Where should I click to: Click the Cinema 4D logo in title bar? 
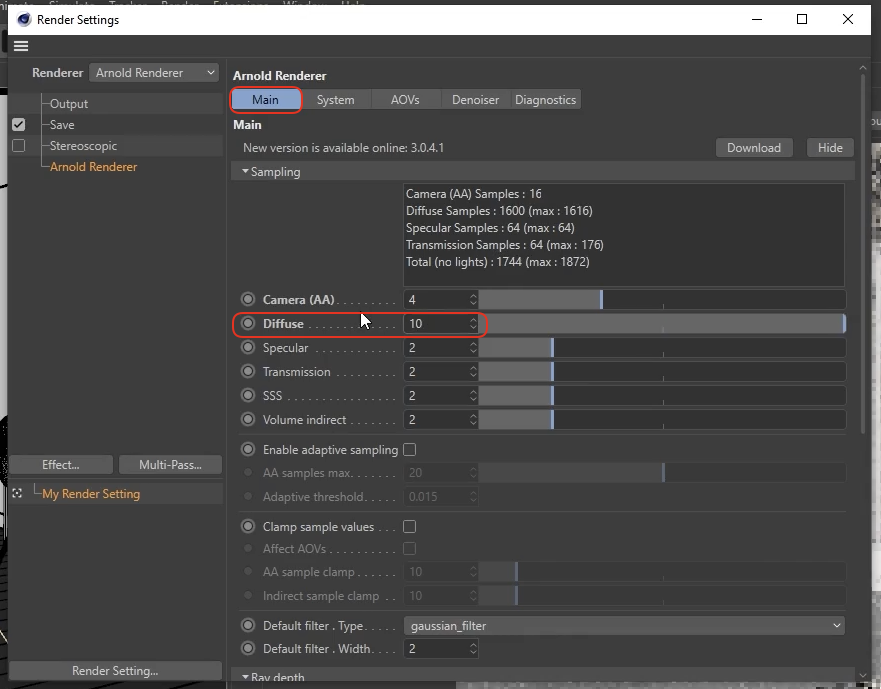24,20
